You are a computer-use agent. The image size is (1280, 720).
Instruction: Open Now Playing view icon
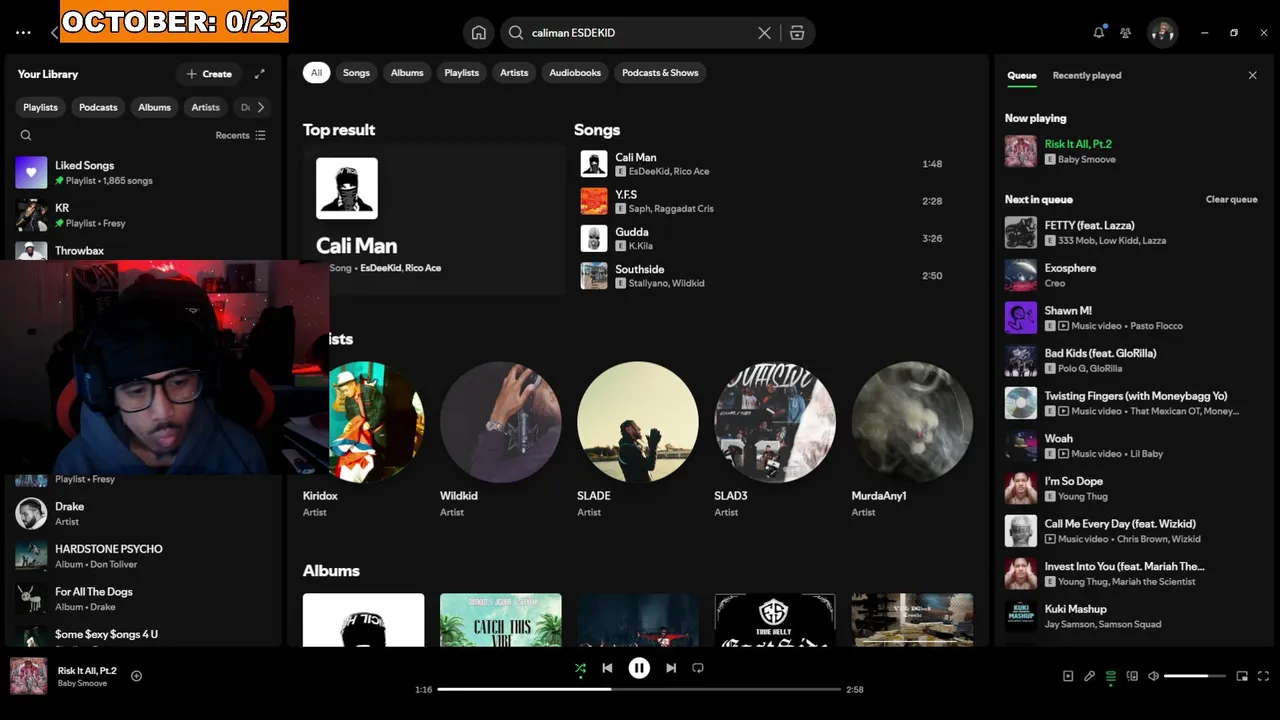pos(1068,676)
